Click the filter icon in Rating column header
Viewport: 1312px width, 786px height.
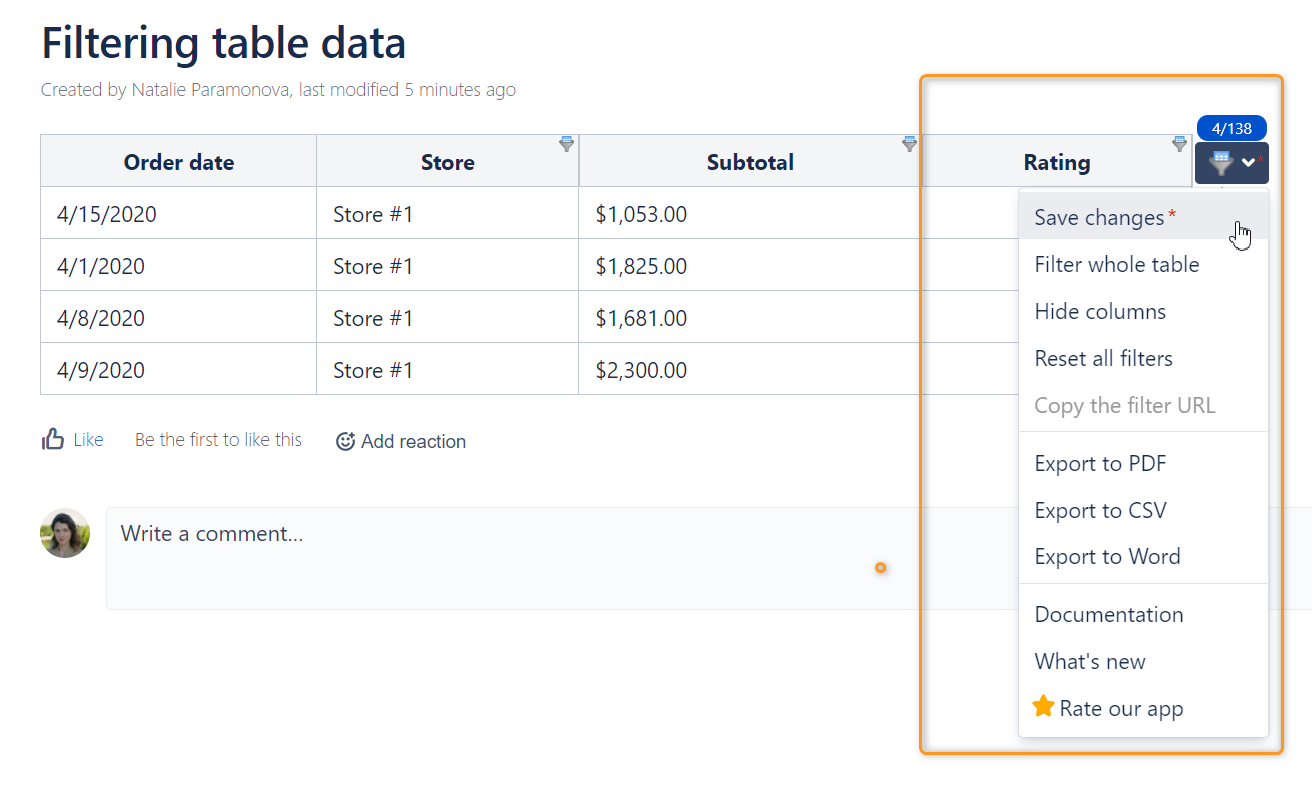[1179, 144]
